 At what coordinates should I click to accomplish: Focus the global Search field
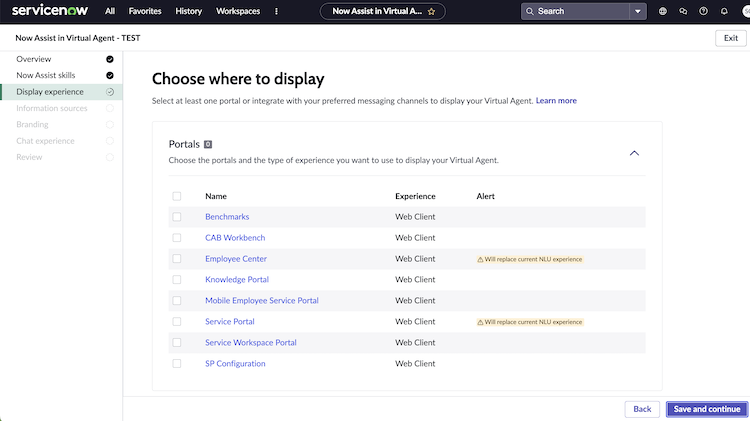(x=575, y=11)
